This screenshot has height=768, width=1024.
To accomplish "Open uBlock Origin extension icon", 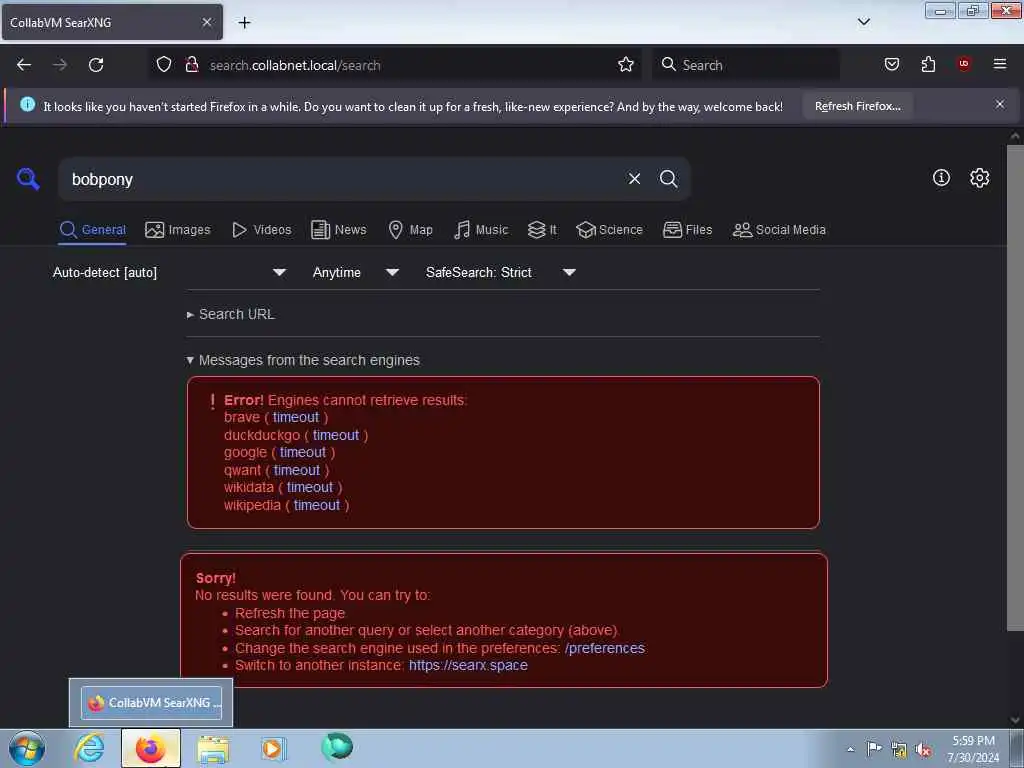I will pyautogui.click(x=964, y=63).
